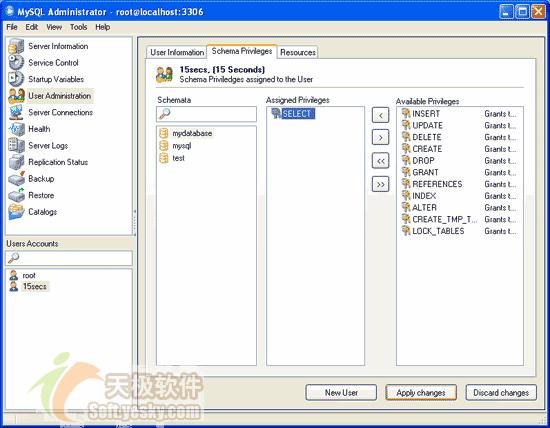Image resolution: width=550 pixels, height=428 pixels.
Task: Click the MySQL Administrator title bar icon
Action: tap(9, 11)
